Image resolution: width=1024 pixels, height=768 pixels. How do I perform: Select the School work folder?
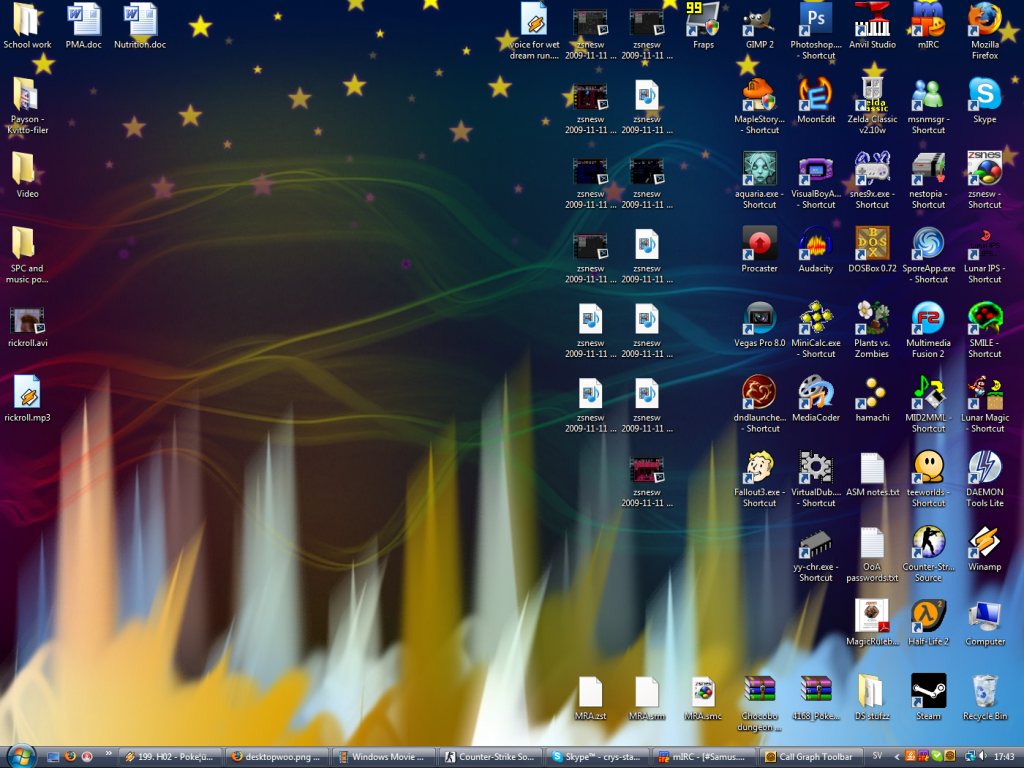click(x=27, y=20)
